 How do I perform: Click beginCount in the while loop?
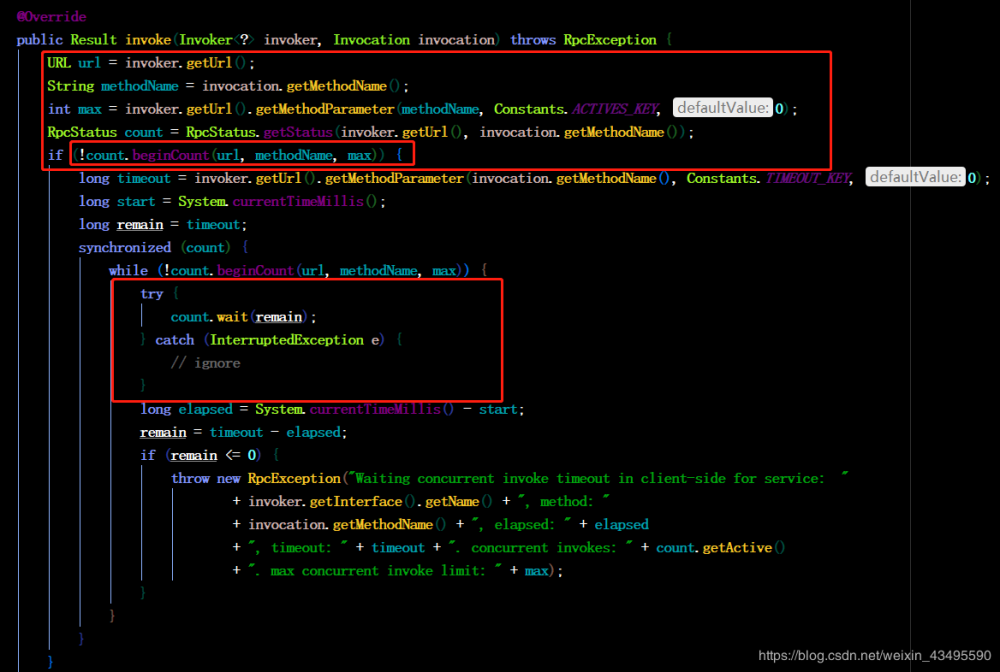(256, 270)
